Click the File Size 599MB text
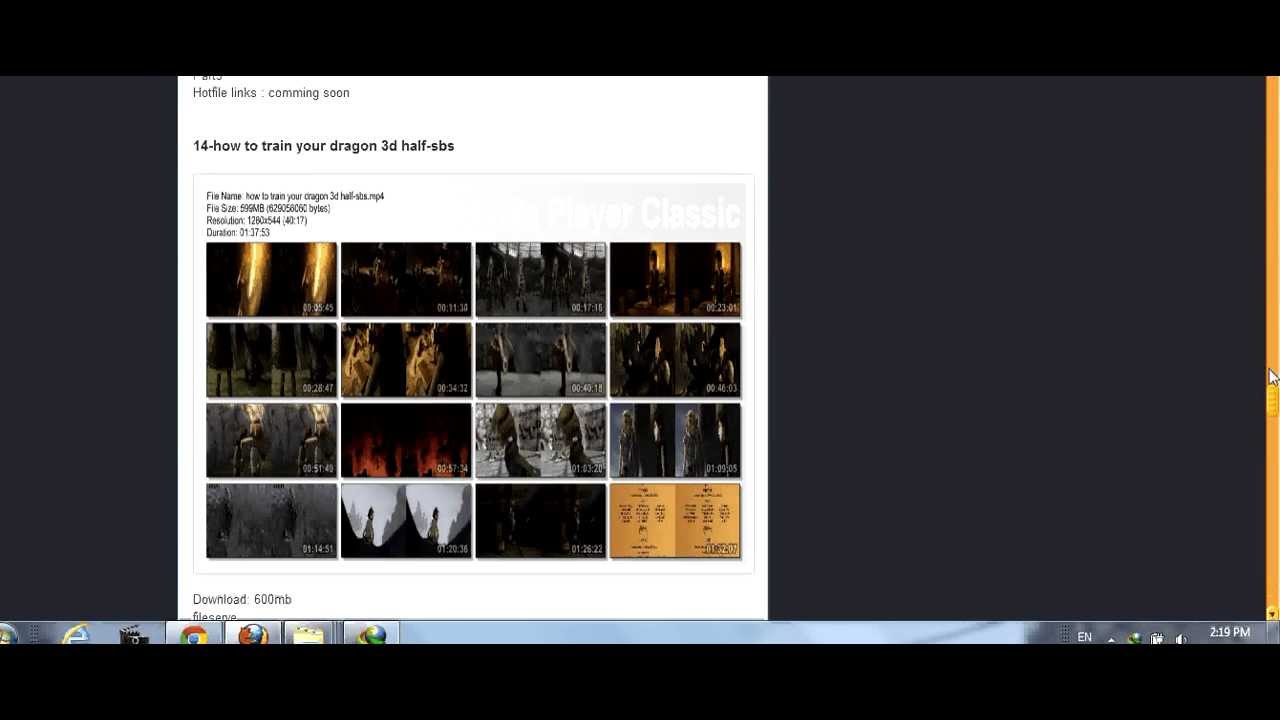 coord(268,209)
